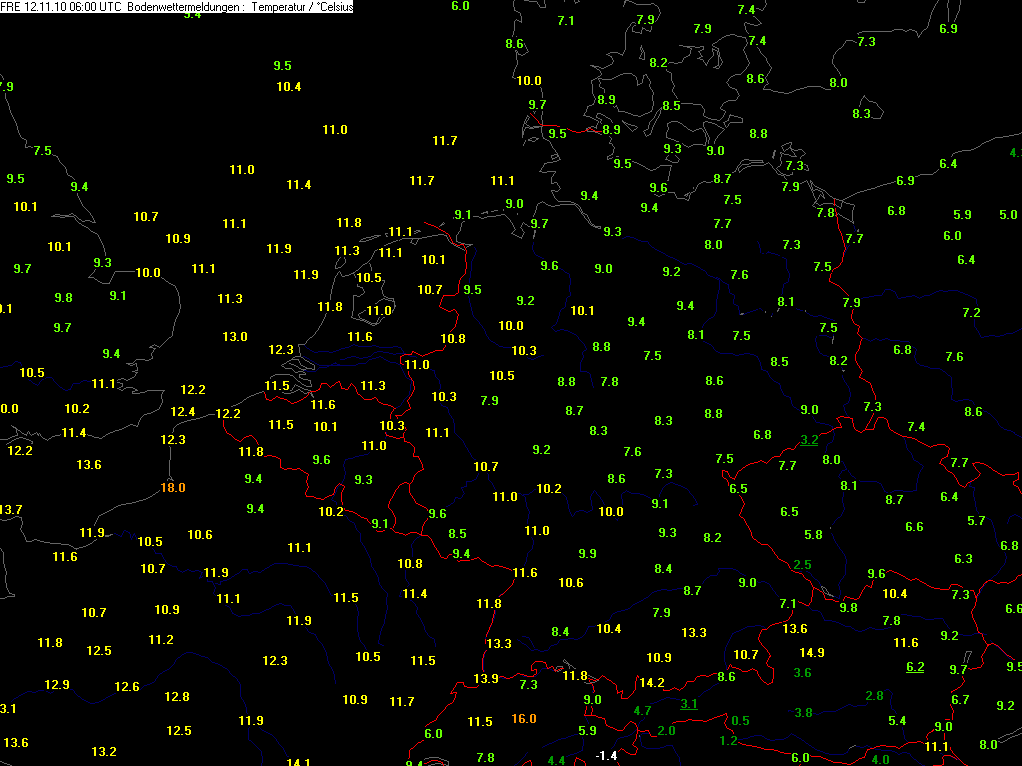
Task: Select the underlined 3.2 reading
Action: (809, 440)
